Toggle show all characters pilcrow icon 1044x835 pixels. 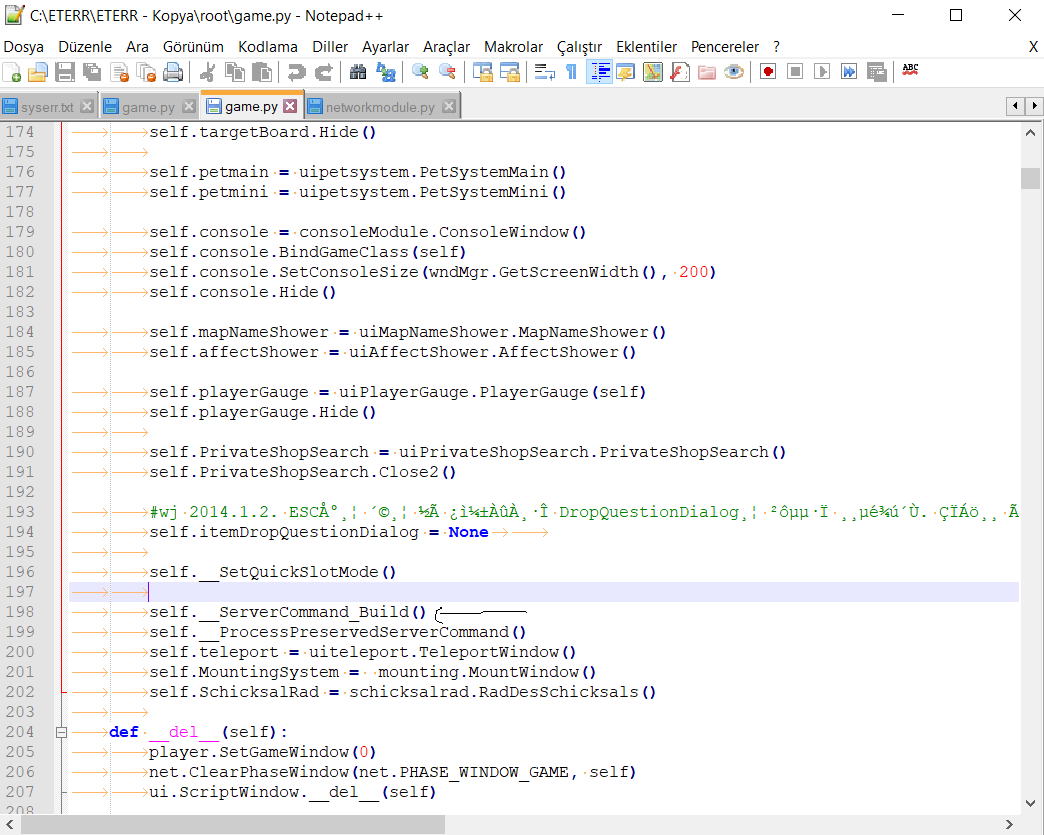click(x=571, y=72)
